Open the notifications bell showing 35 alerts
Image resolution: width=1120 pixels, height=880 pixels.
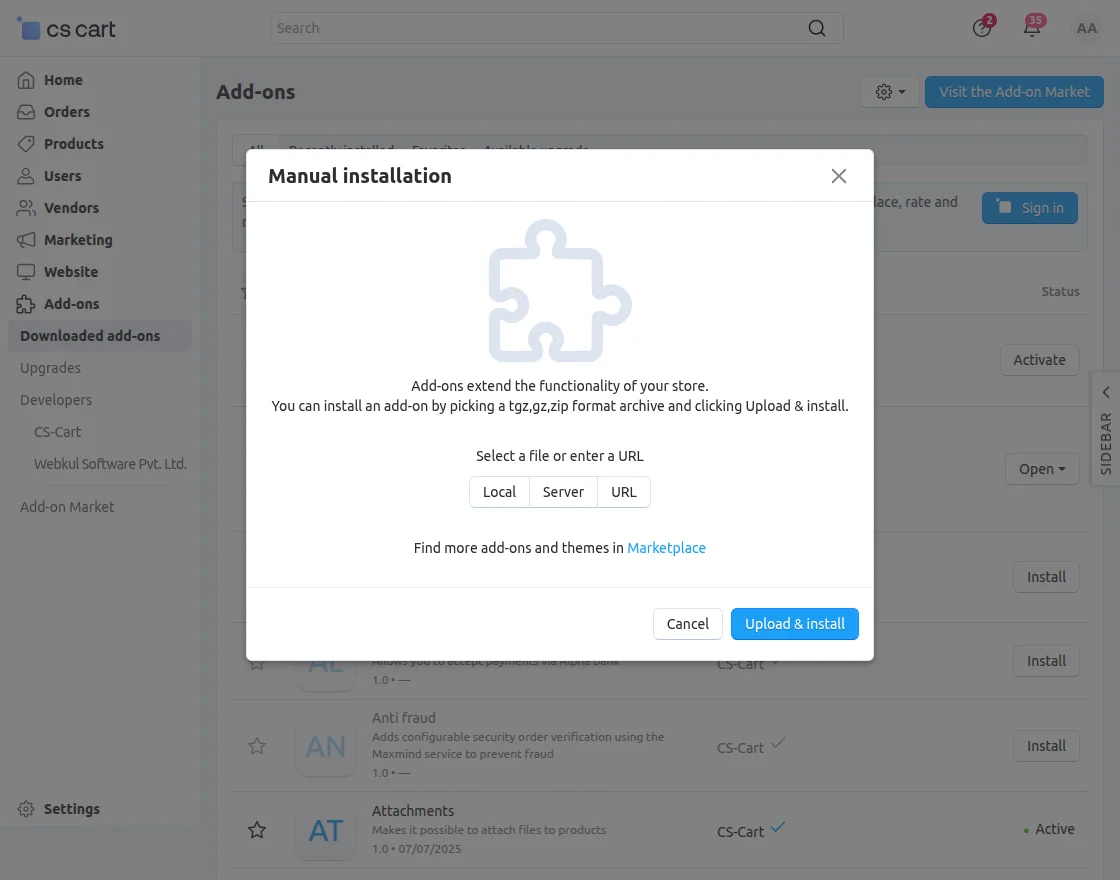click(1032, 28)
